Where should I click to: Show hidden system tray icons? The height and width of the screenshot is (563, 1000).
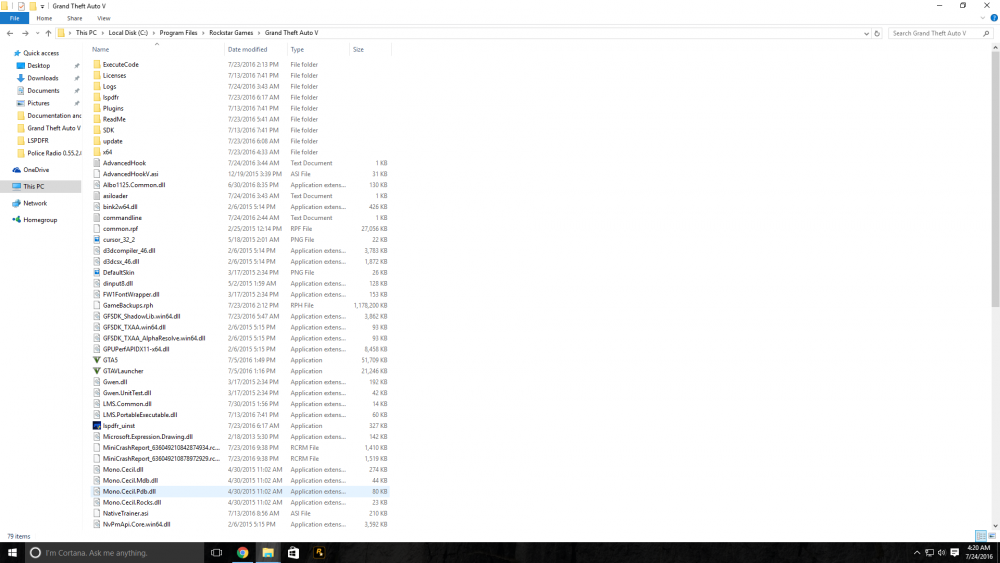pos(916,552)
